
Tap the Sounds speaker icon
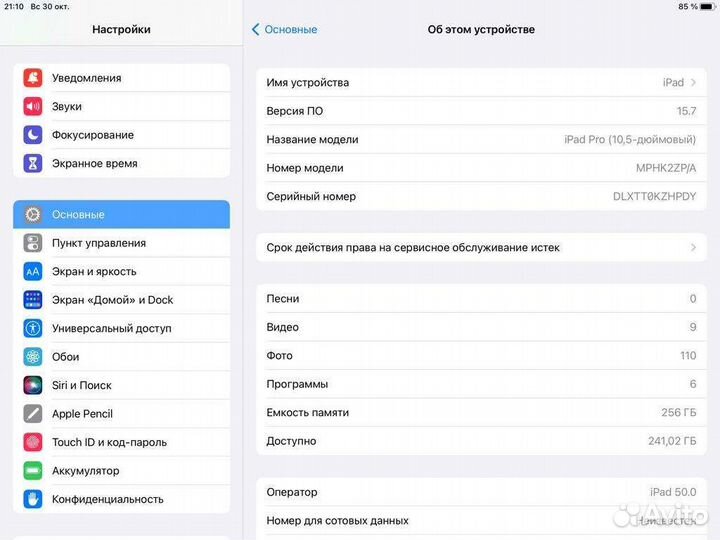[x=33, y=106]
